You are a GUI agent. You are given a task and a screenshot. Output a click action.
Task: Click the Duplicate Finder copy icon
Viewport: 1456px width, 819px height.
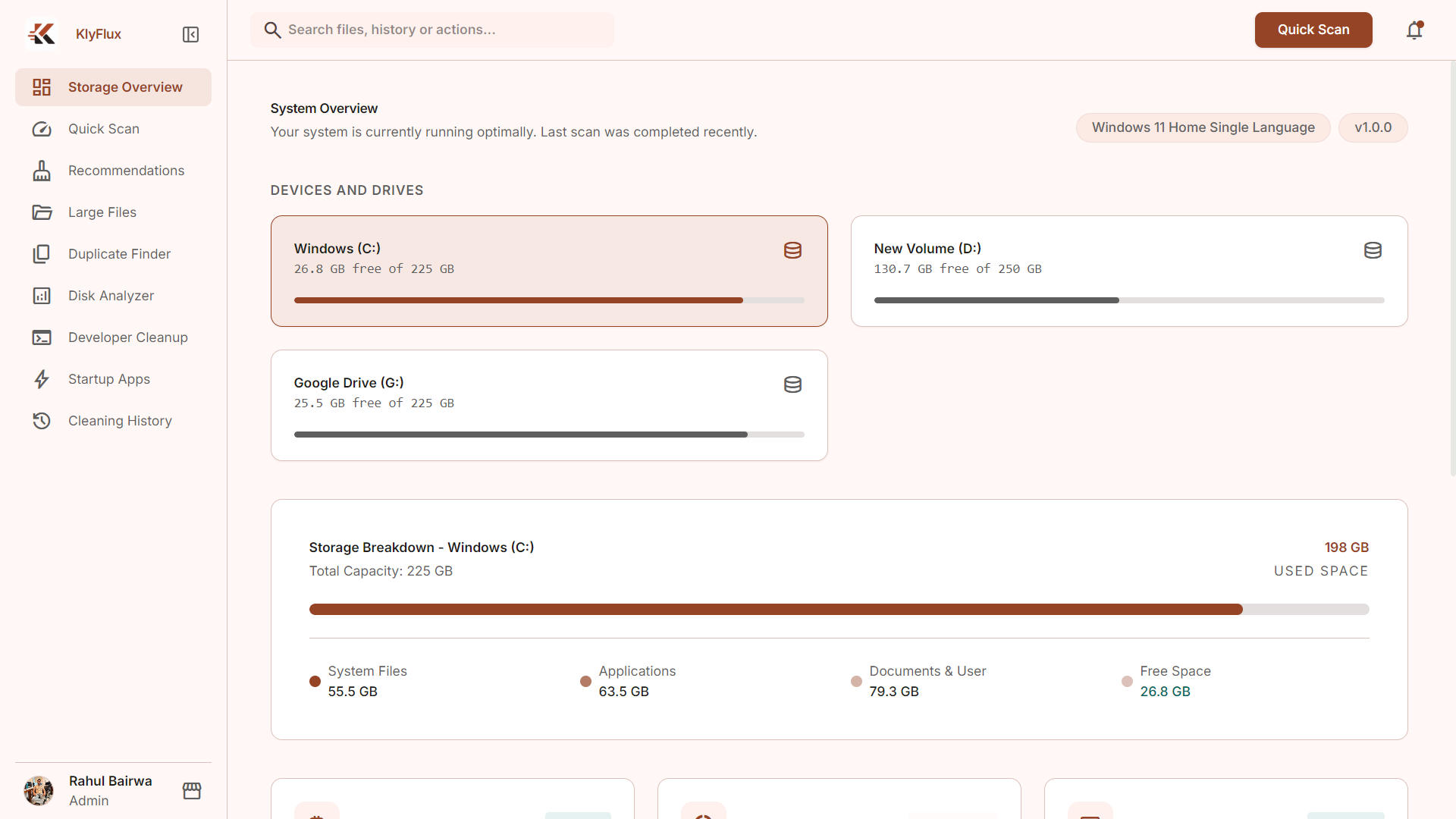pos(42,254)
